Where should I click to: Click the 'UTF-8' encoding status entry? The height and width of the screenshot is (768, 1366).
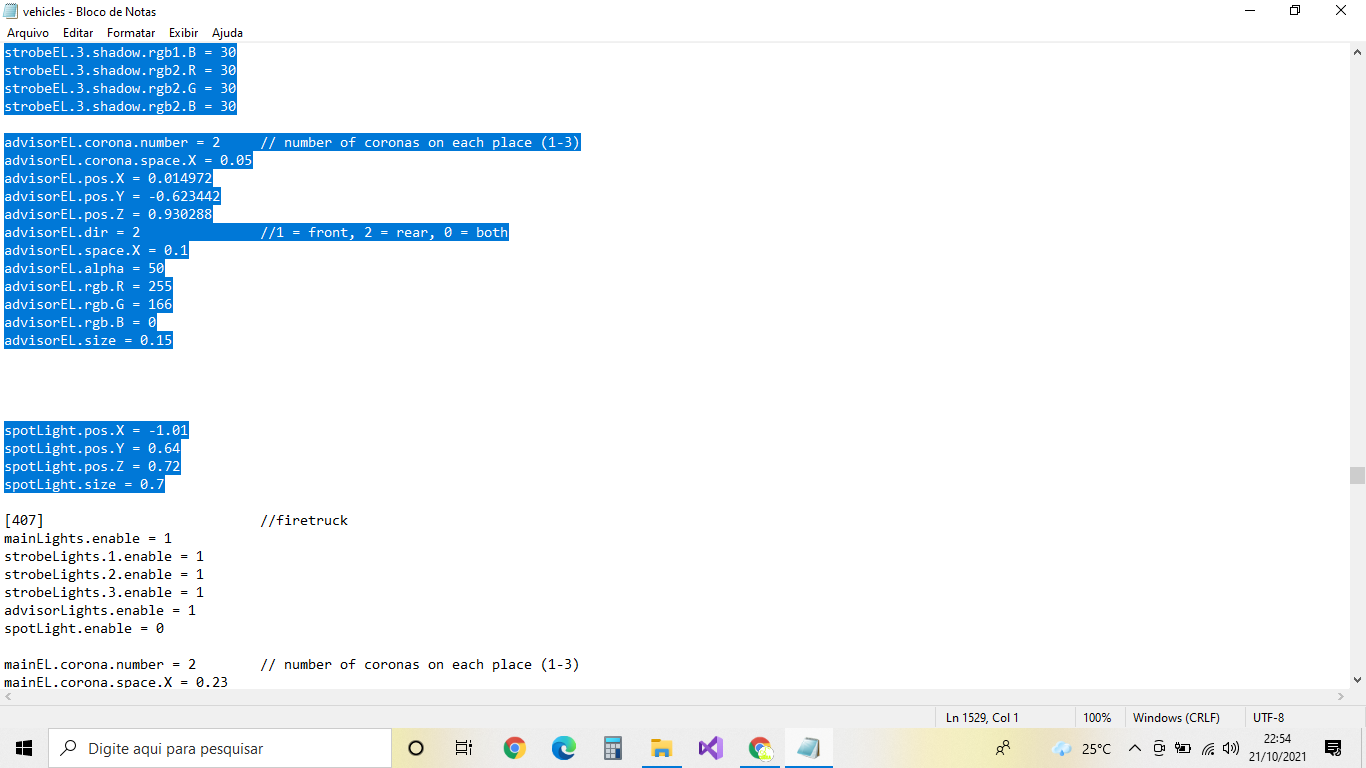click(x=1268, y=717)
